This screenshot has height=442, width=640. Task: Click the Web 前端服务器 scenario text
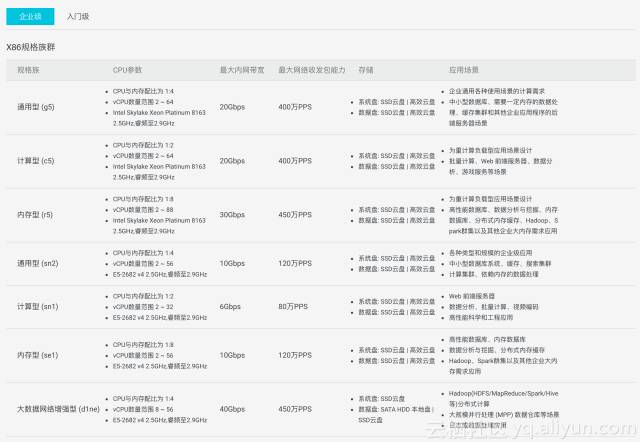pyautogui.click(x=472, y=296)
